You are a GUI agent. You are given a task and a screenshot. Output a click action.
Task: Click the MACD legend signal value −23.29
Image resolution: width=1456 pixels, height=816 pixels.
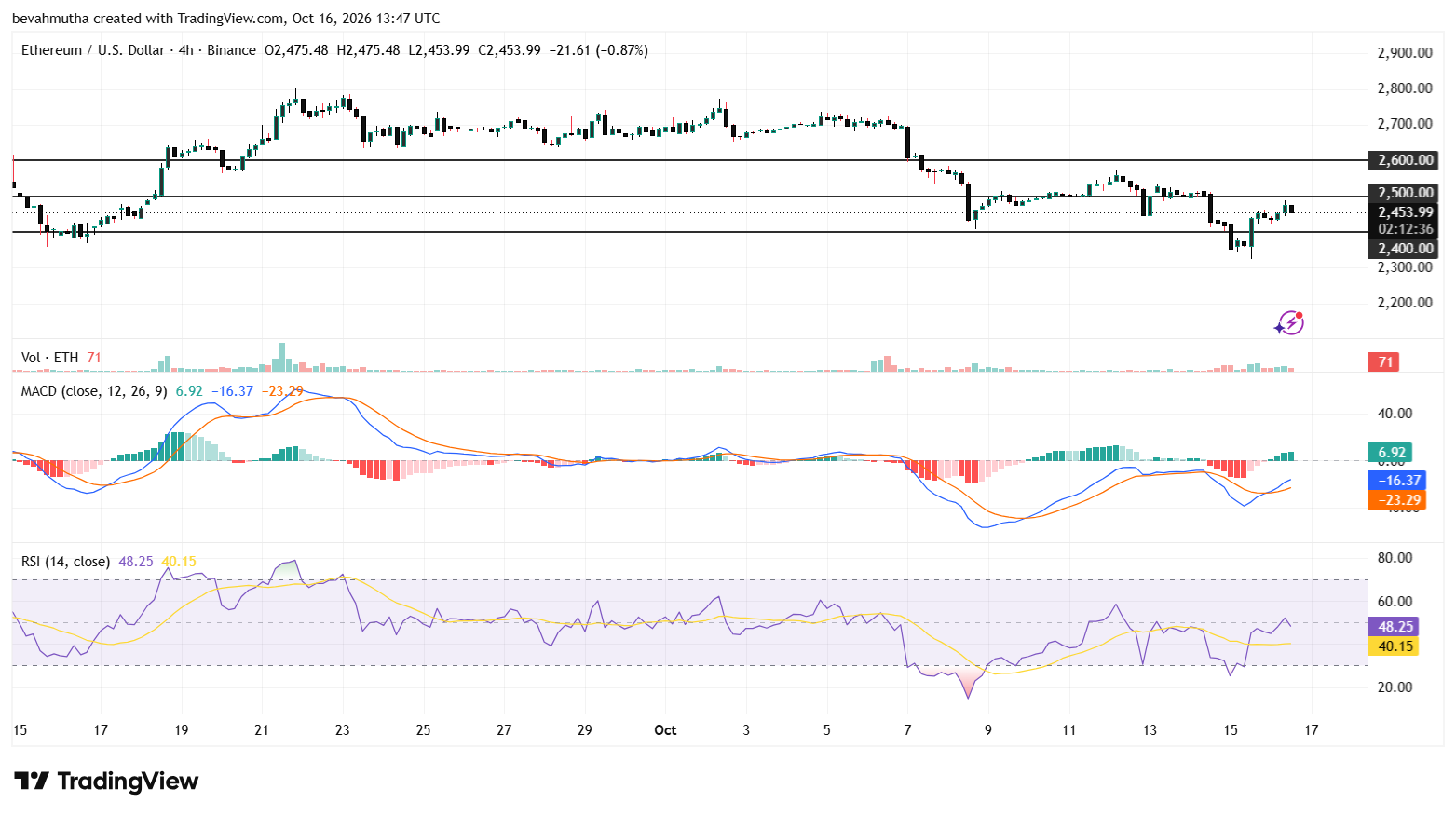pyautogui.click(x=282, y=391)
